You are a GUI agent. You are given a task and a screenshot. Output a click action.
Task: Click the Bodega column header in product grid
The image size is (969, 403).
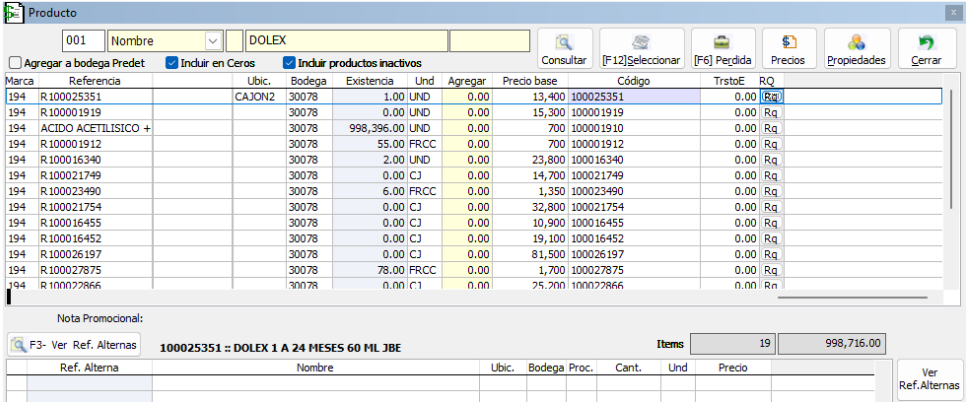(309, 81)
